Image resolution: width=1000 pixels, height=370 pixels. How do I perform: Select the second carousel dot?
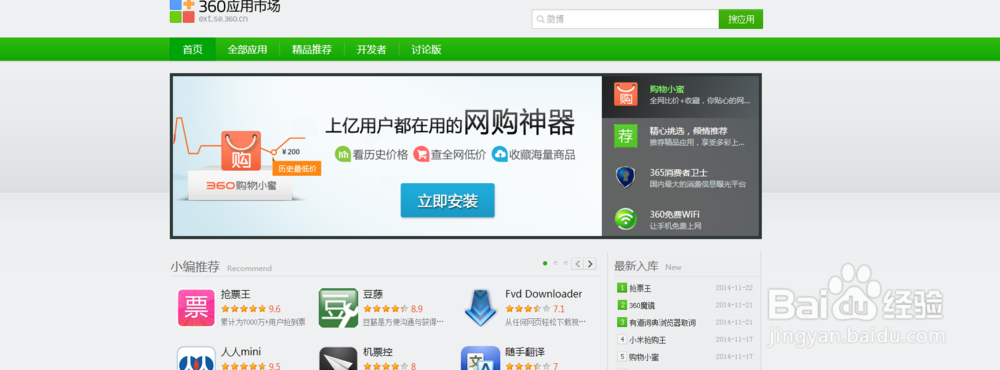click(x=555, y=263)
